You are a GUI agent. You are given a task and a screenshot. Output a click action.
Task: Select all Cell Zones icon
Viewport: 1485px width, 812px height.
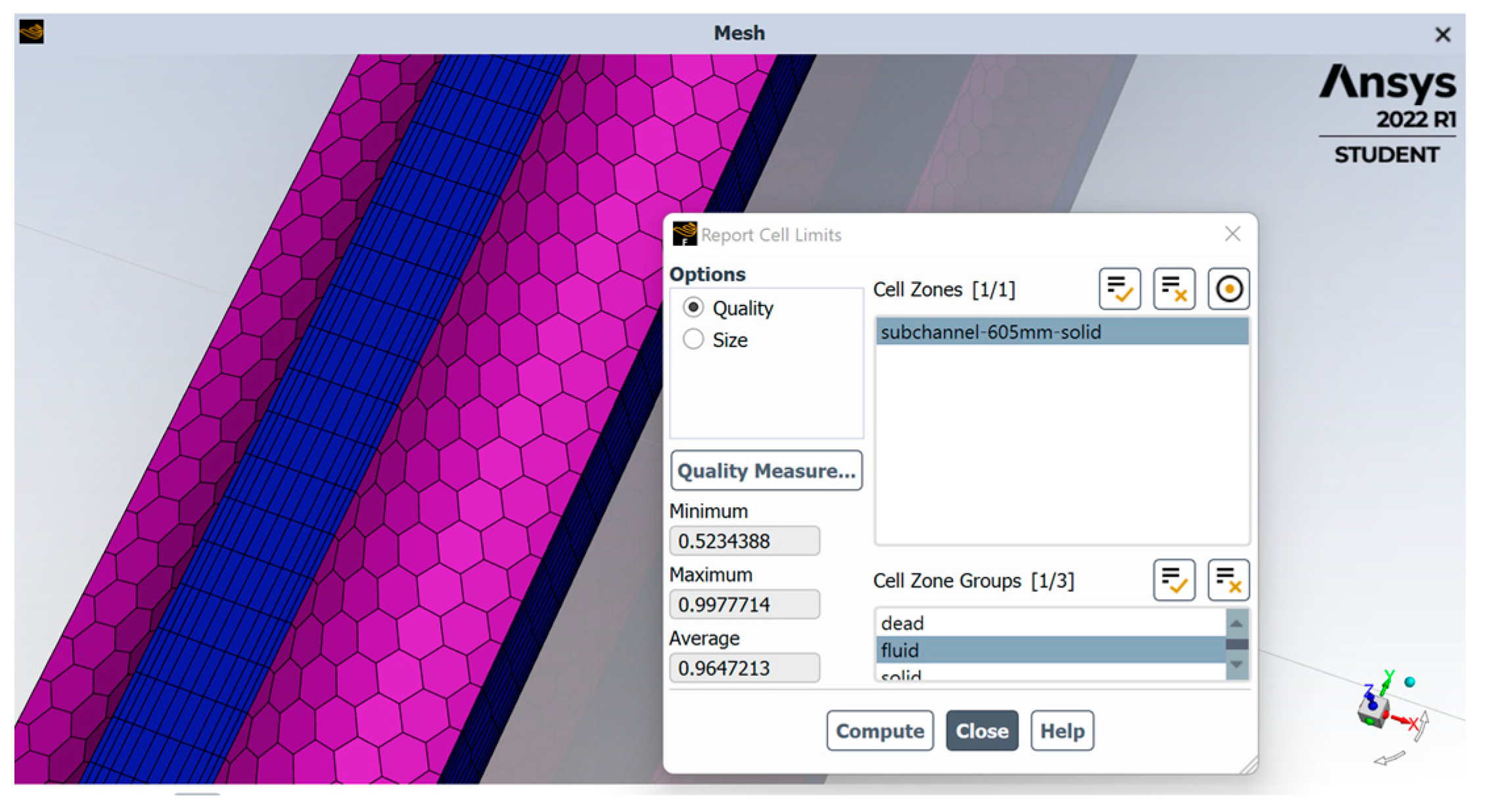[x=1120, y=289]
